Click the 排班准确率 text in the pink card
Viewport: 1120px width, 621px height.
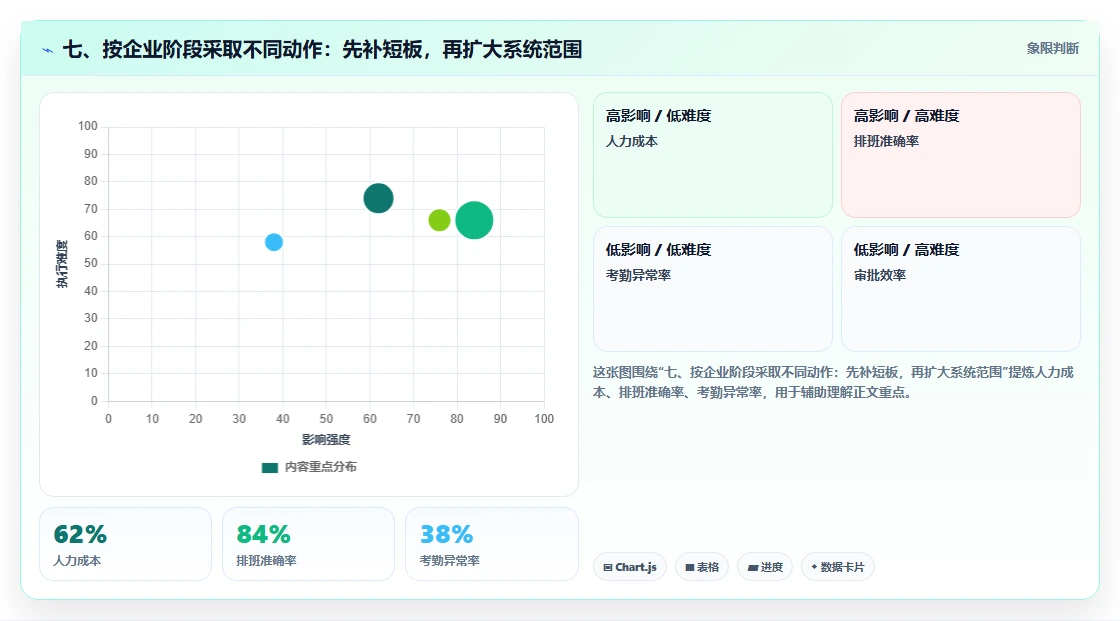pos(886,141)
